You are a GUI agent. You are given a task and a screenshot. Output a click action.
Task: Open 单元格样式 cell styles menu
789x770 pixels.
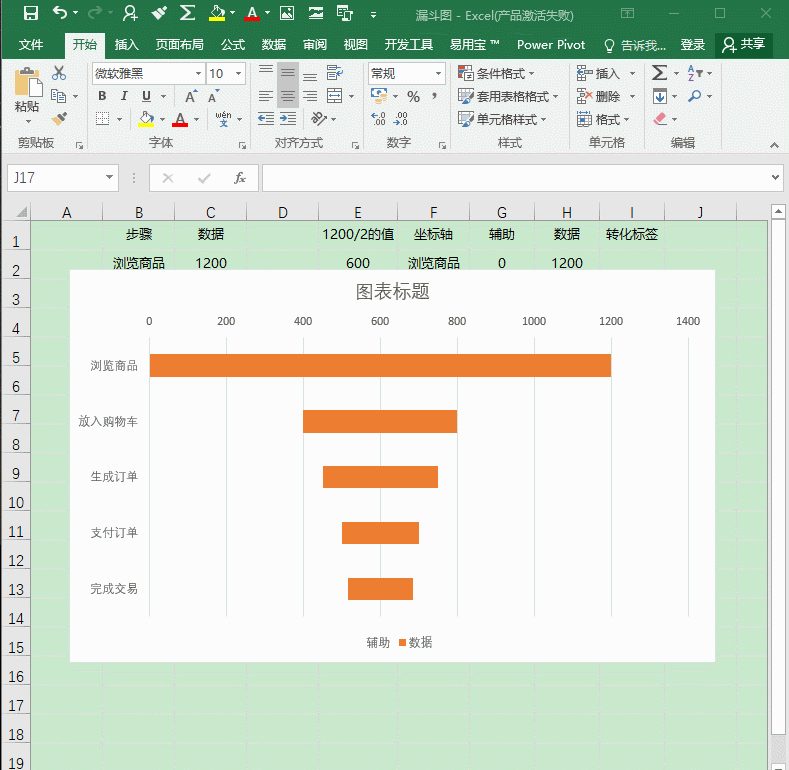(x=502, y=119)
